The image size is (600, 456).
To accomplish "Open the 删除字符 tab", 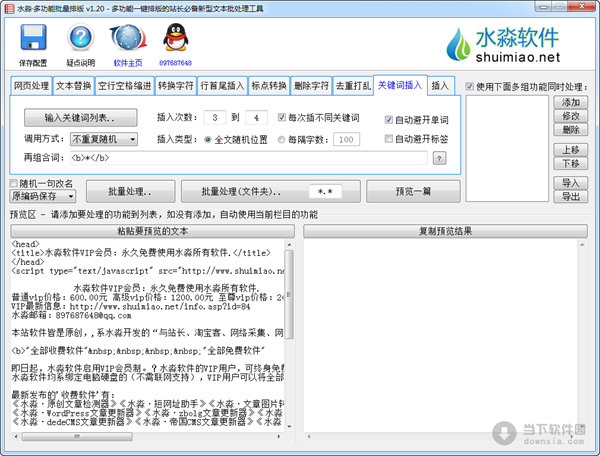I will coord(311,86).
